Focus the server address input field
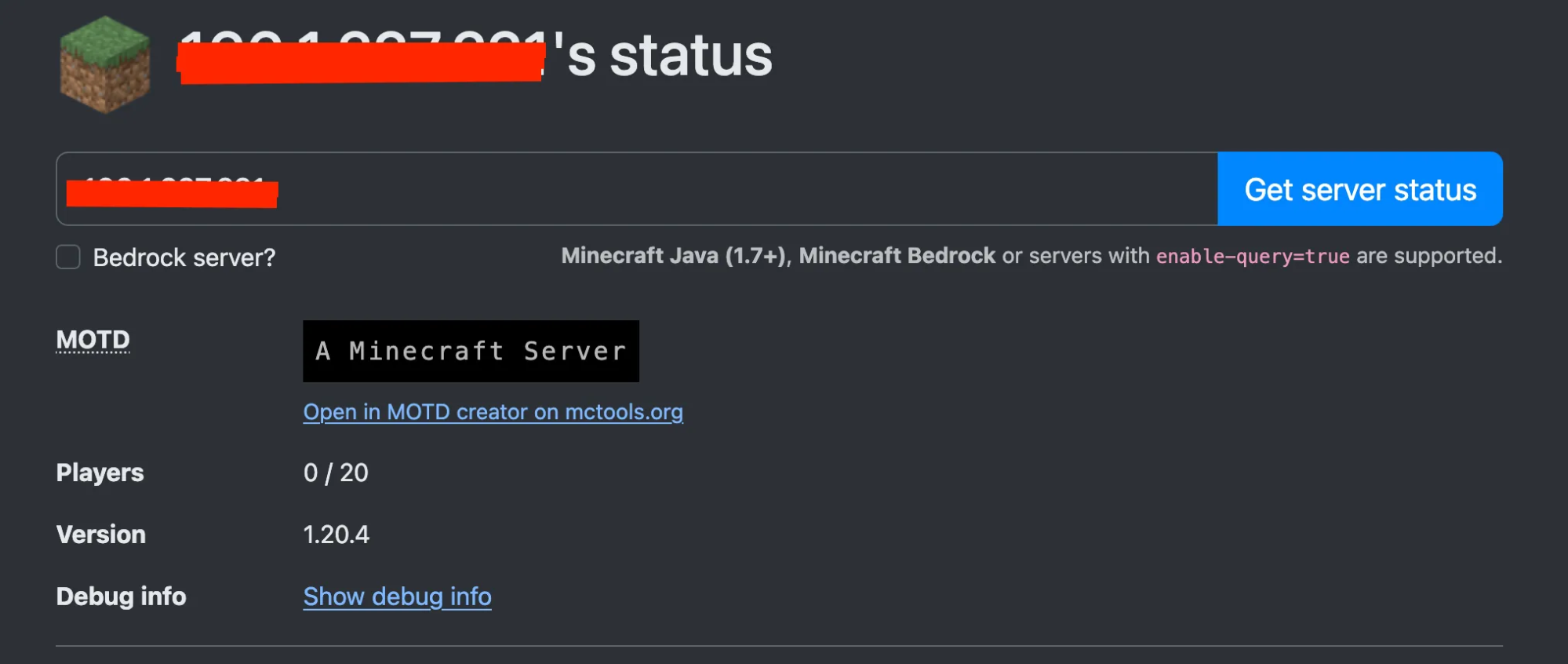This screenshot has height=664, width=1568. (x=637, y=189)
